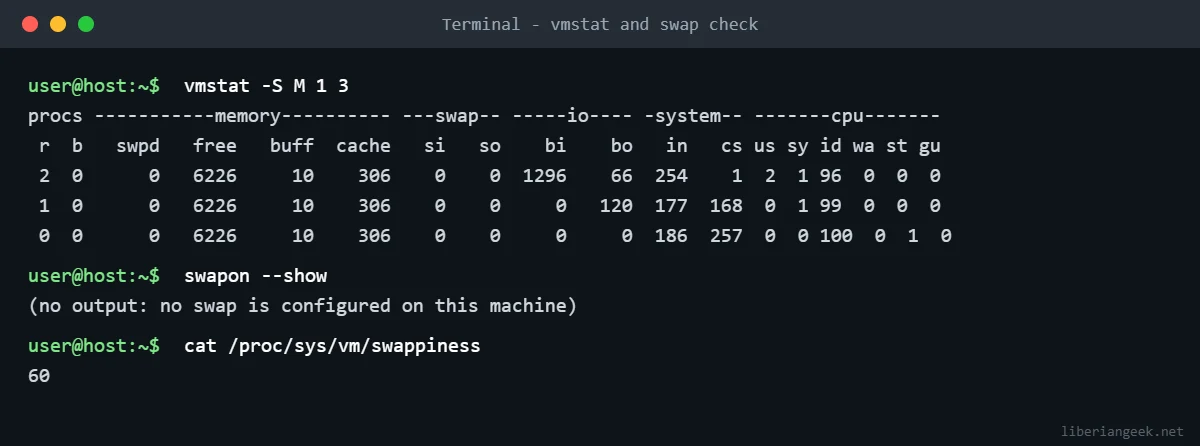Image resolution: width=1200 pixels, height=446 pixels.
Task: Click the 'in' column header
Action: tap(677, 146)
